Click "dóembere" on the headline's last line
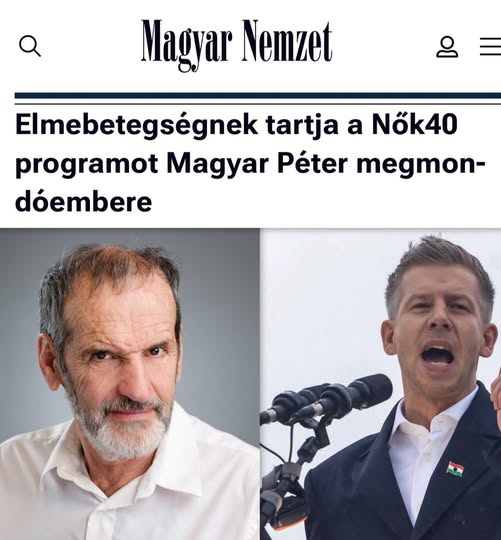 (83, 201)
